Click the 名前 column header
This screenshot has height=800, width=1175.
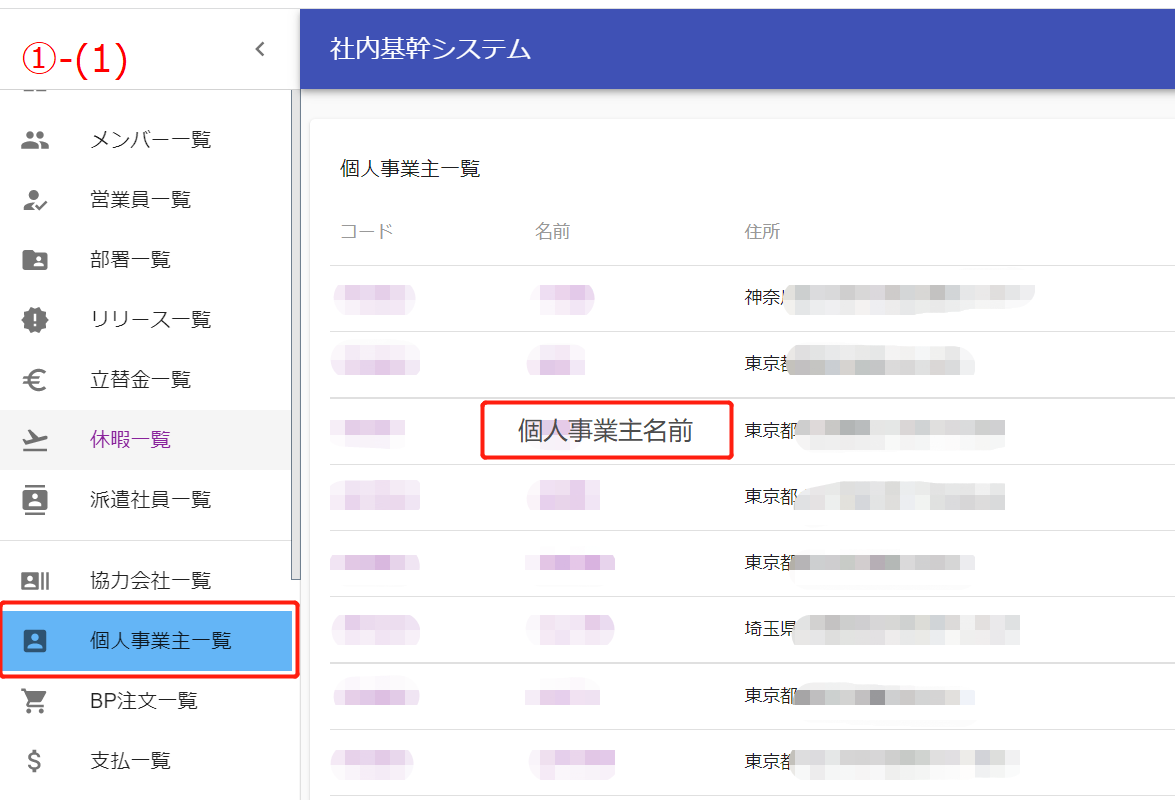(x=552, y=232)
